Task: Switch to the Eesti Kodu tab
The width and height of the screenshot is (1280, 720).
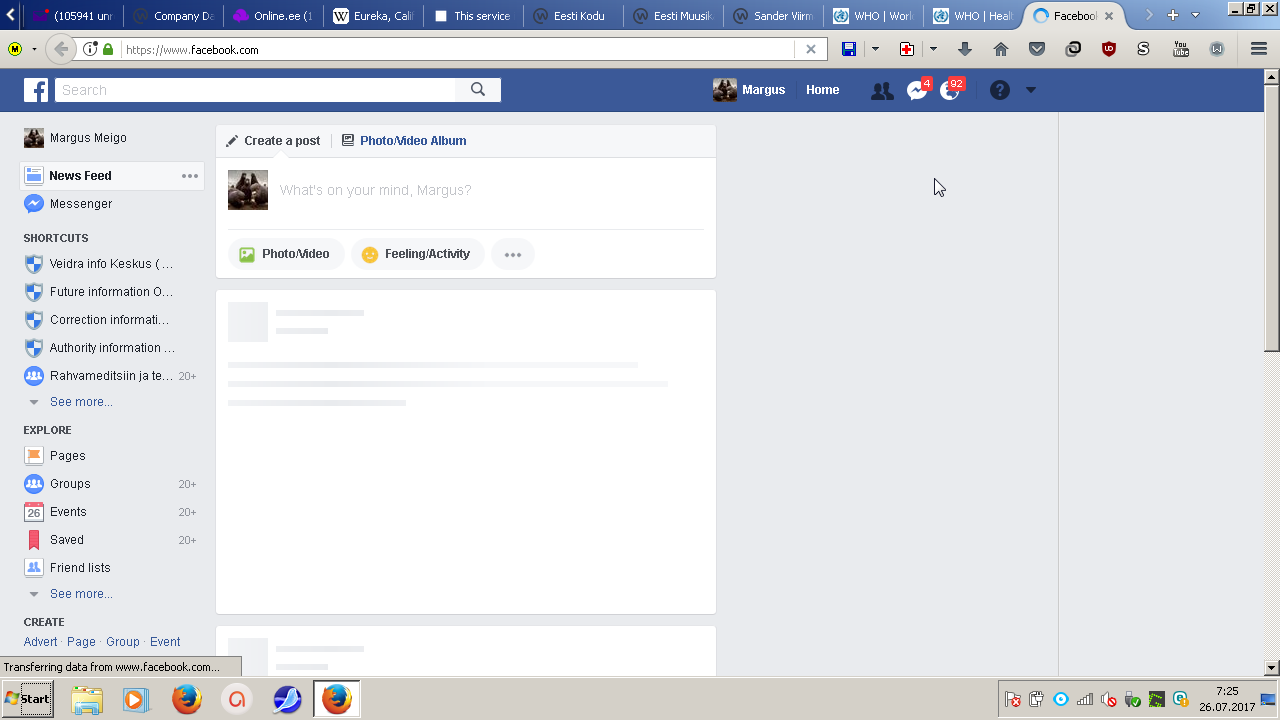Action: pos(574,16)
